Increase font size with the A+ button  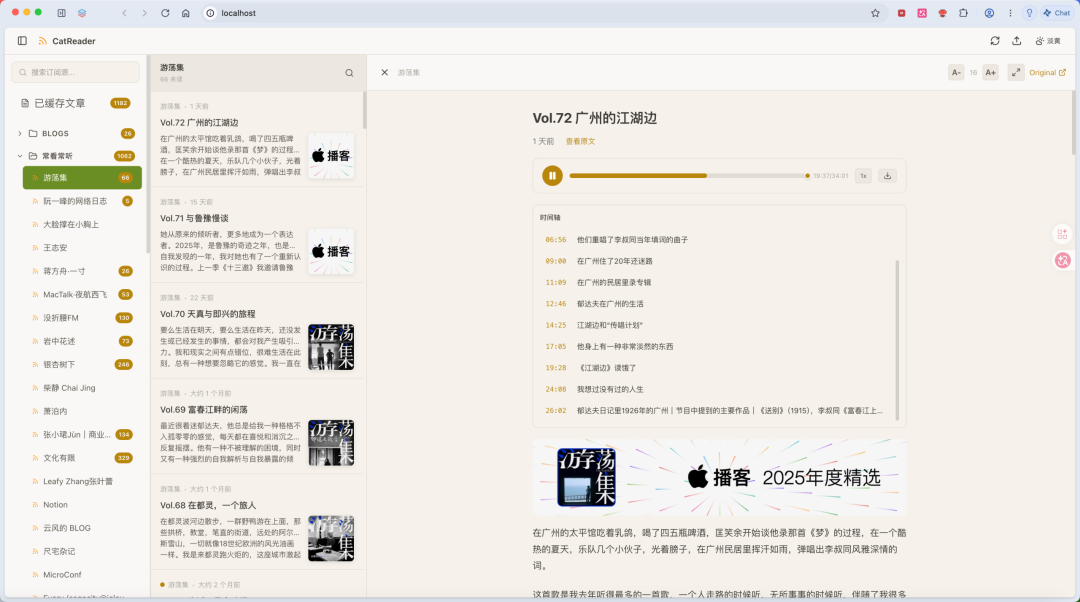[x=990, y=72]
